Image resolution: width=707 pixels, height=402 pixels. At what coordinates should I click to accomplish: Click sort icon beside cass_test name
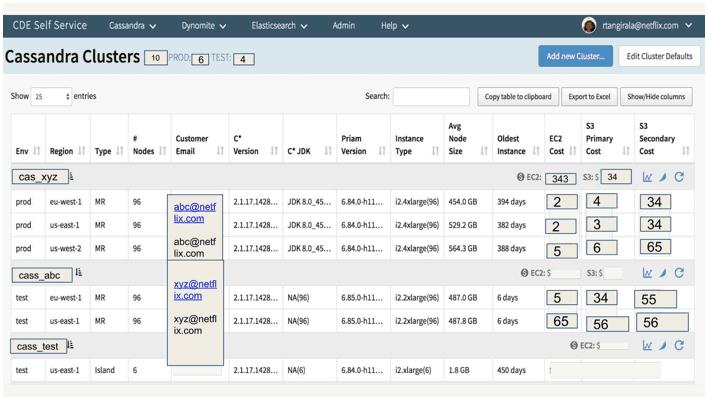[x=70, y=345]
